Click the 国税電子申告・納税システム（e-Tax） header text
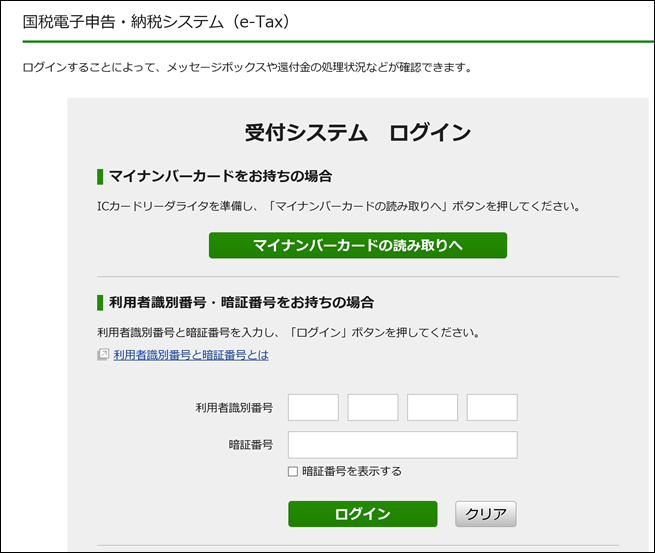This screenshot has height=553, width=655. click(x=156, y=22)
